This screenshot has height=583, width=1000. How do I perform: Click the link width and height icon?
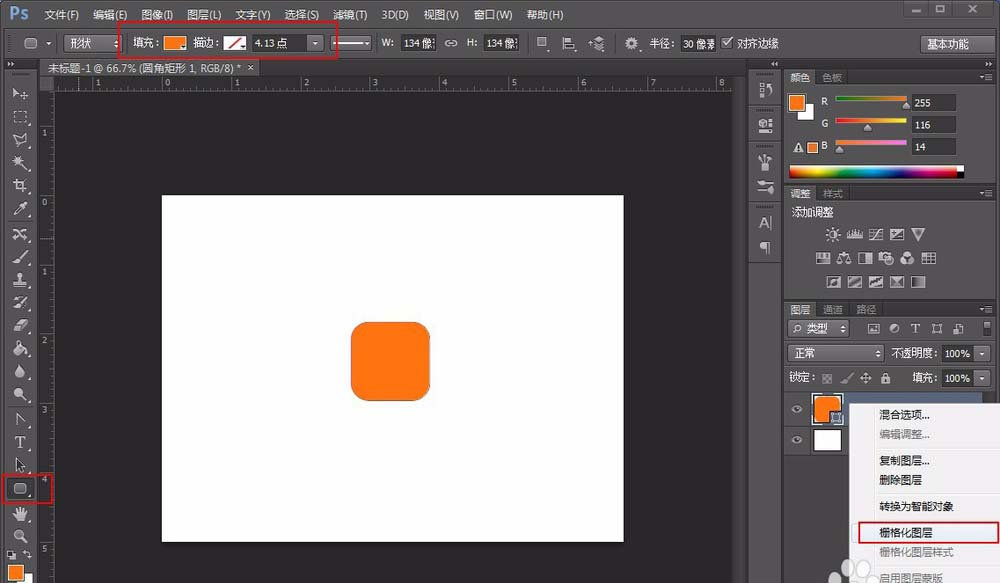pos(451,43)
